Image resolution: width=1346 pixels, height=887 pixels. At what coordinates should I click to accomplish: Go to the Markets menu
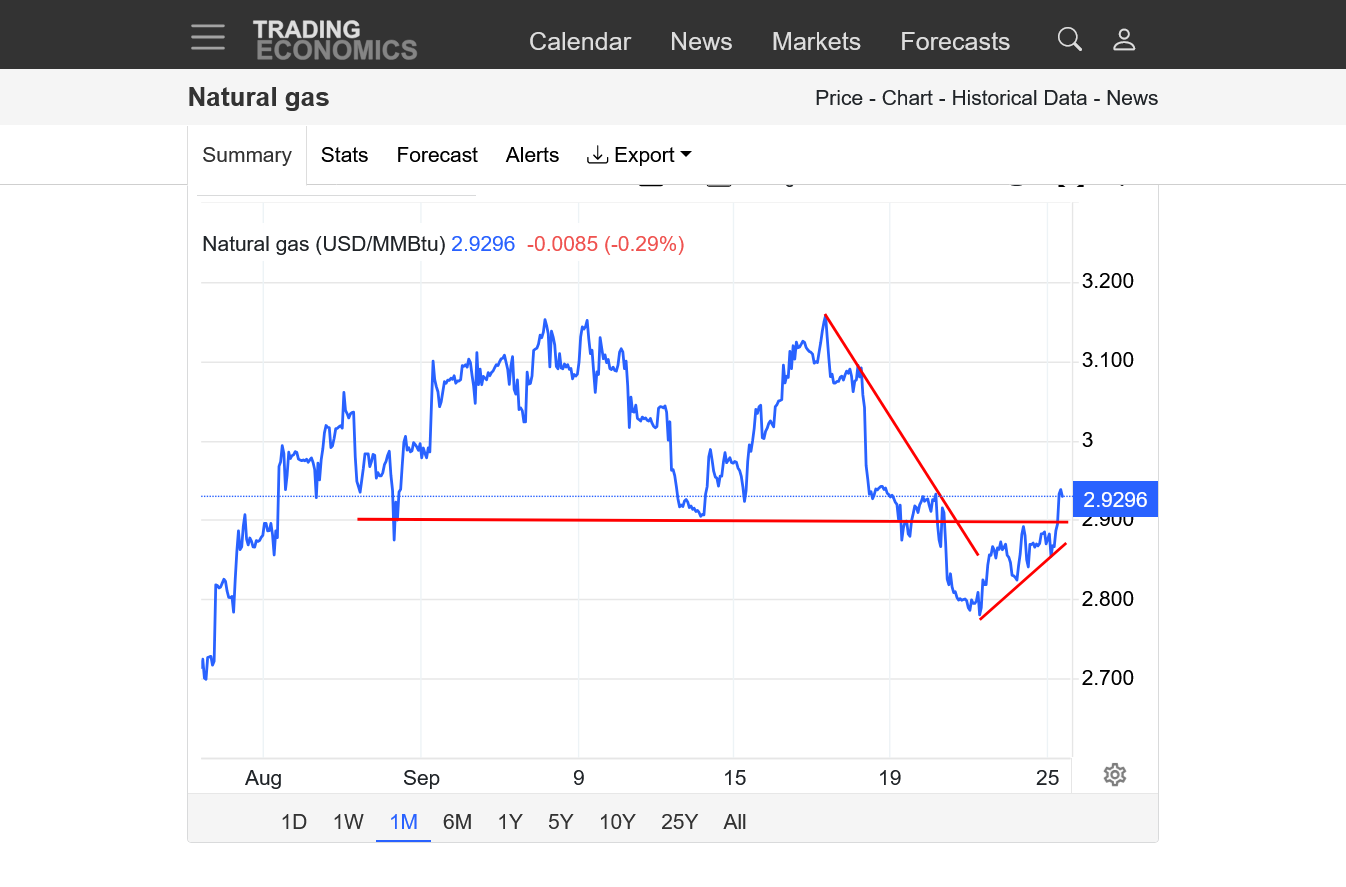(x=816, y=42)
